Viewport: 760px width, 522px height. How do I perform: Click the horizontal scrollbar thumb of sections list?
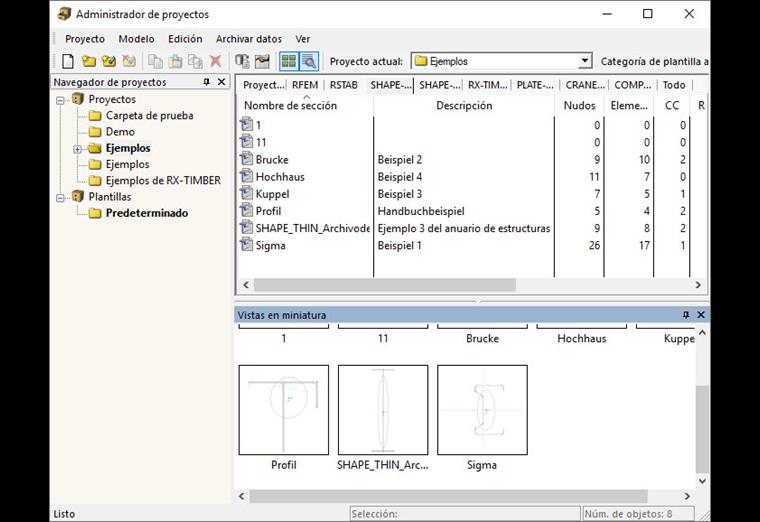(385, 285)
